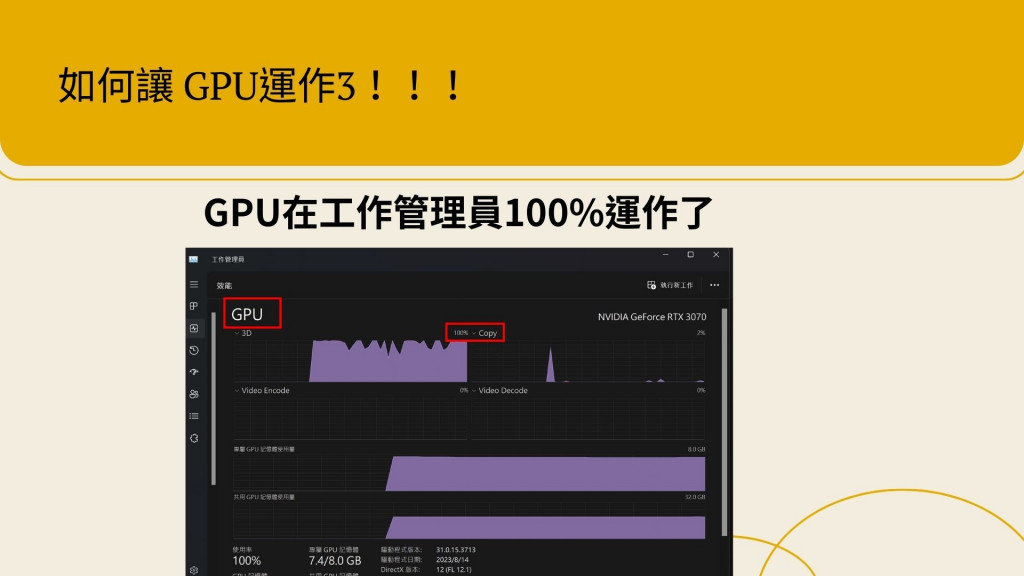Open the Startup apps icon in sidebar
The image size is (1024, 576).
(194, 372)
